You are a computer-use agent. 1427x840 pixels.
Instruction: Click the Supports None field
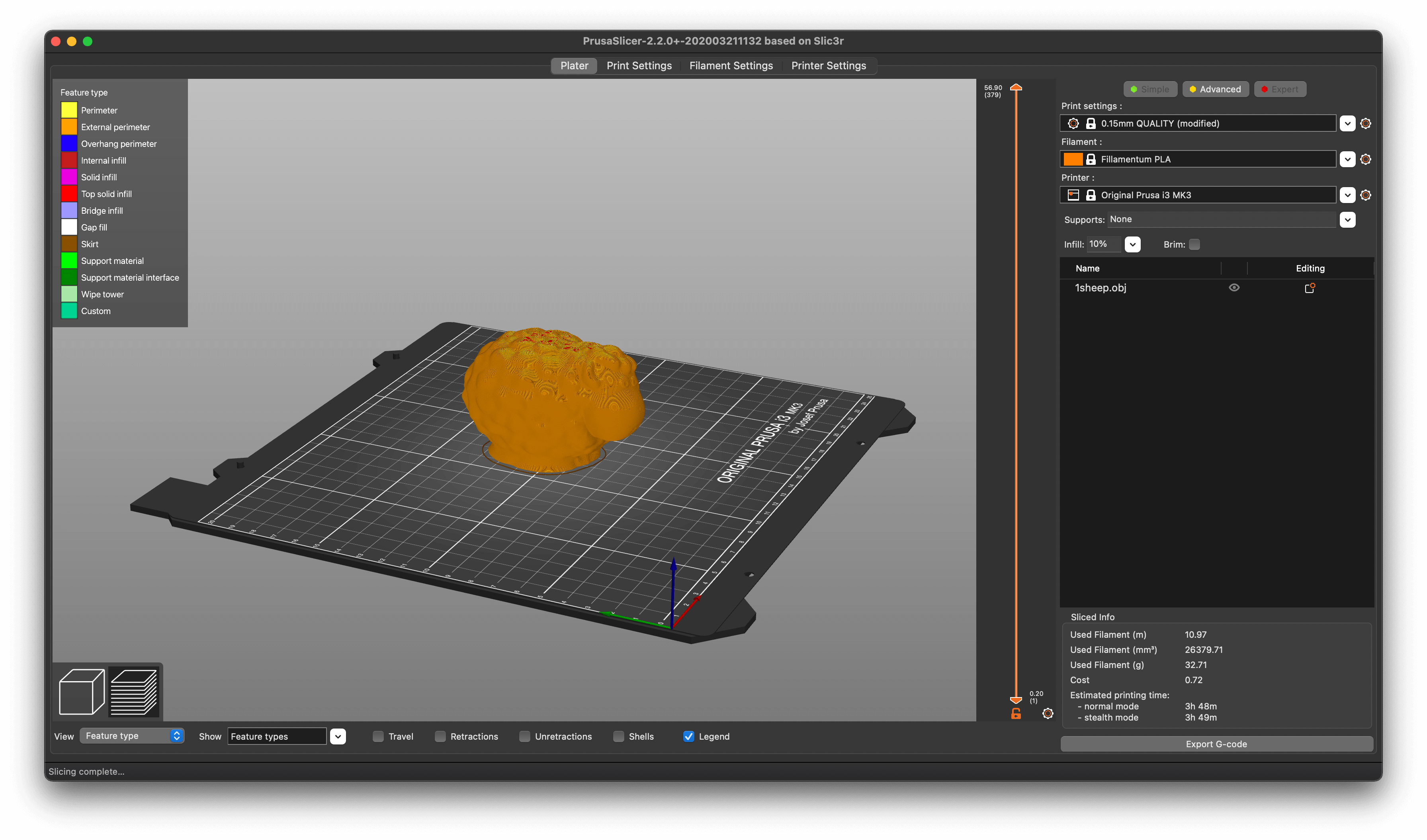(x=1222, y=220)
